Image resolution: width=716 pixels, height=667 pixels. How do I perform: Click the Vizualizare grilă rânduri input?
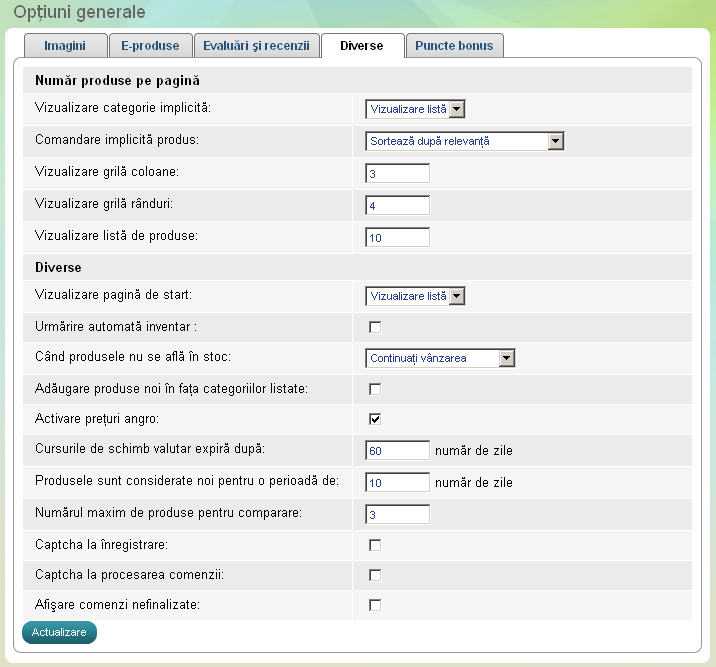(397, 205)
